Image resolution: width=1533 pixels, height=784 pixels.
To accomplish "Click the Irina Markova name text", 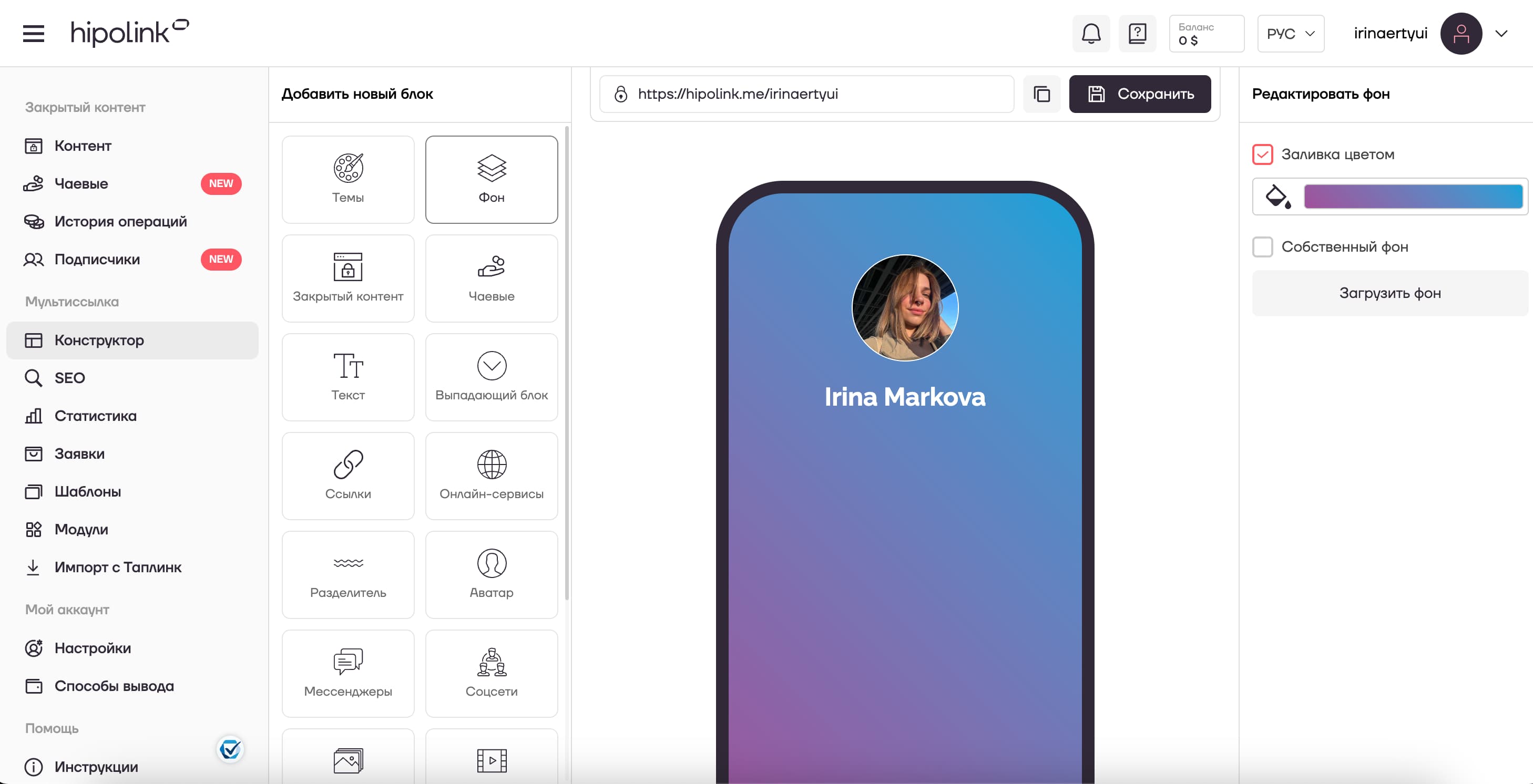I will [x=905, y=397].
